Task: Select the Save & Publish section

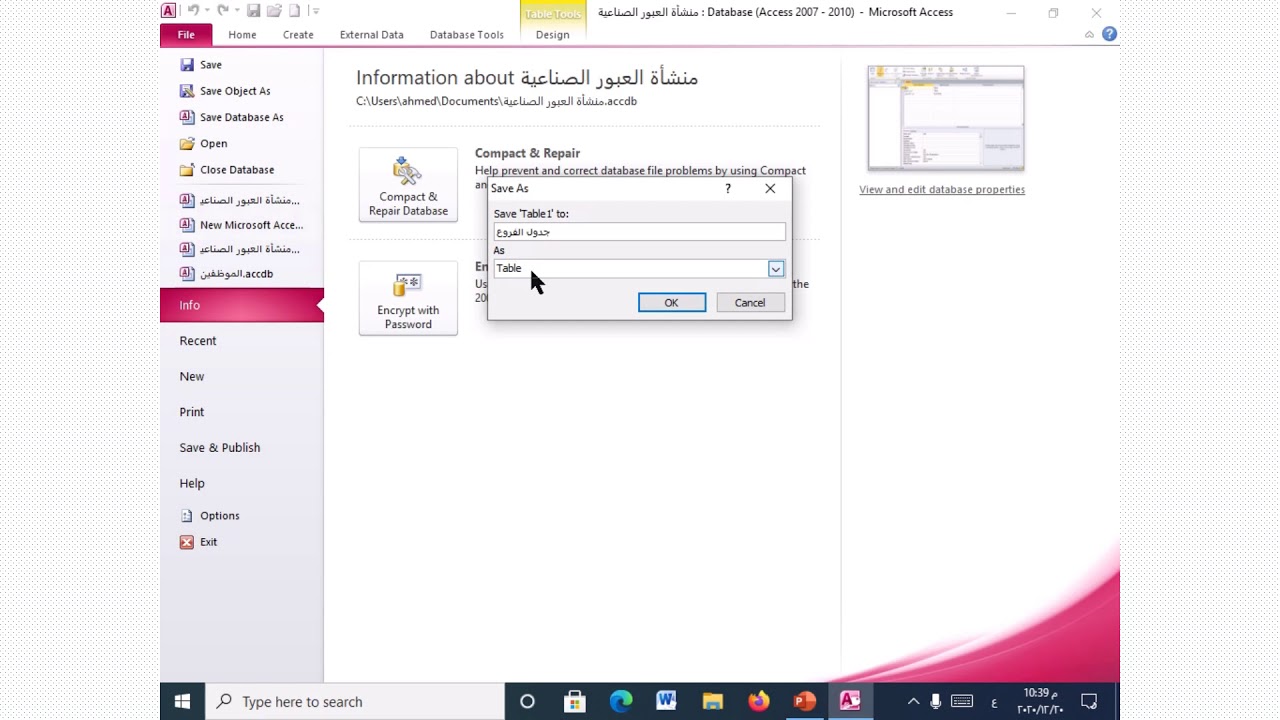Action: (x=219, y=448)
